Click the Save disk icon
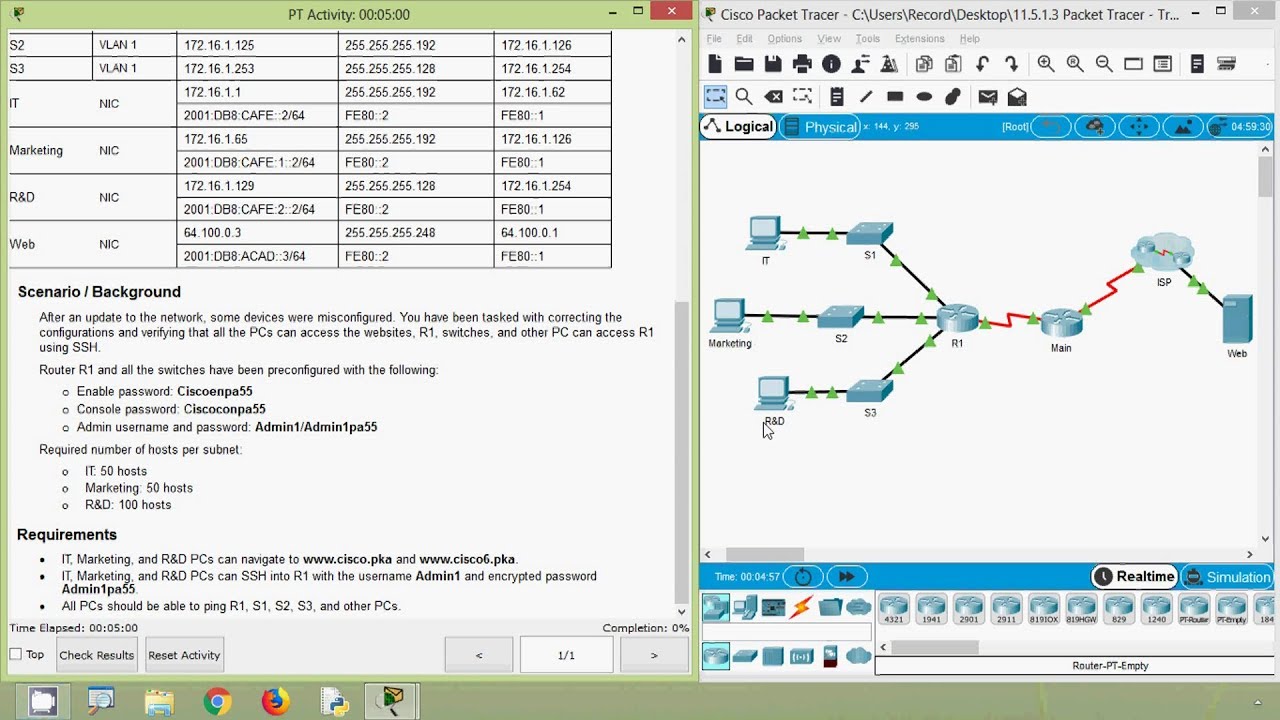This screenshot has width=1280, height=720. [773, 64]
